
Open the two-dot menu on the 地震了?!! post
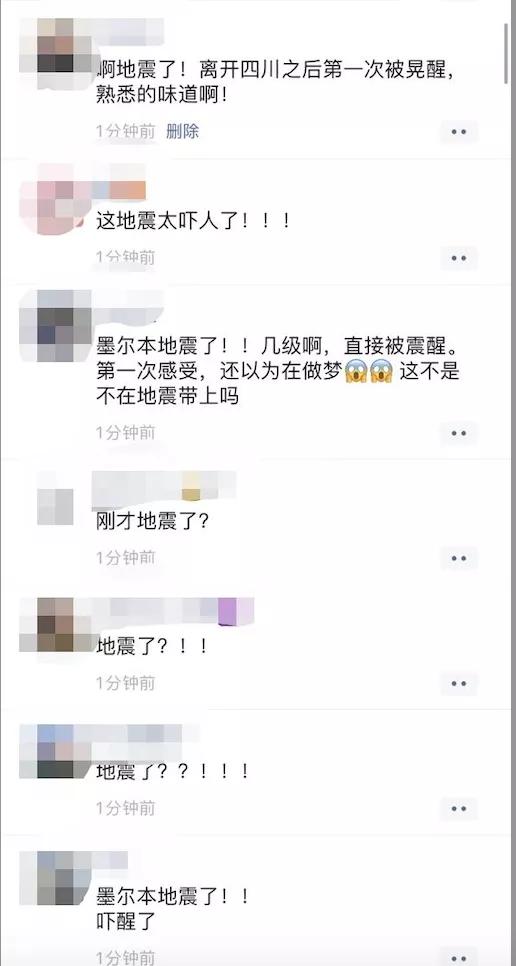pyautogui.click(x=459, y=684)
